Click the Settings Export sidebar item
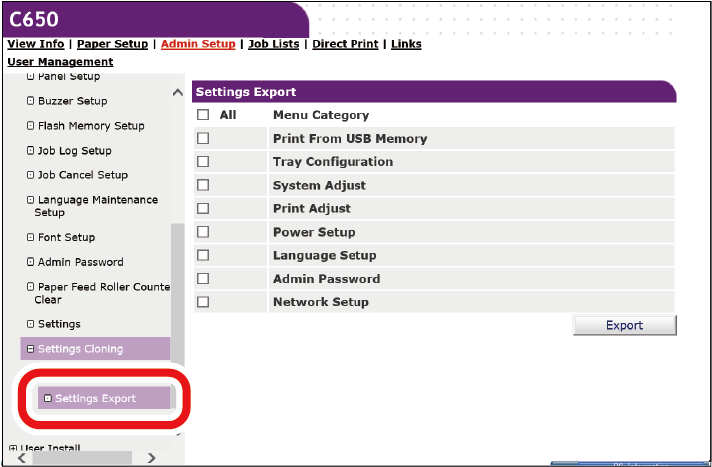The image size is (712, 467). [x=95, y=398]
